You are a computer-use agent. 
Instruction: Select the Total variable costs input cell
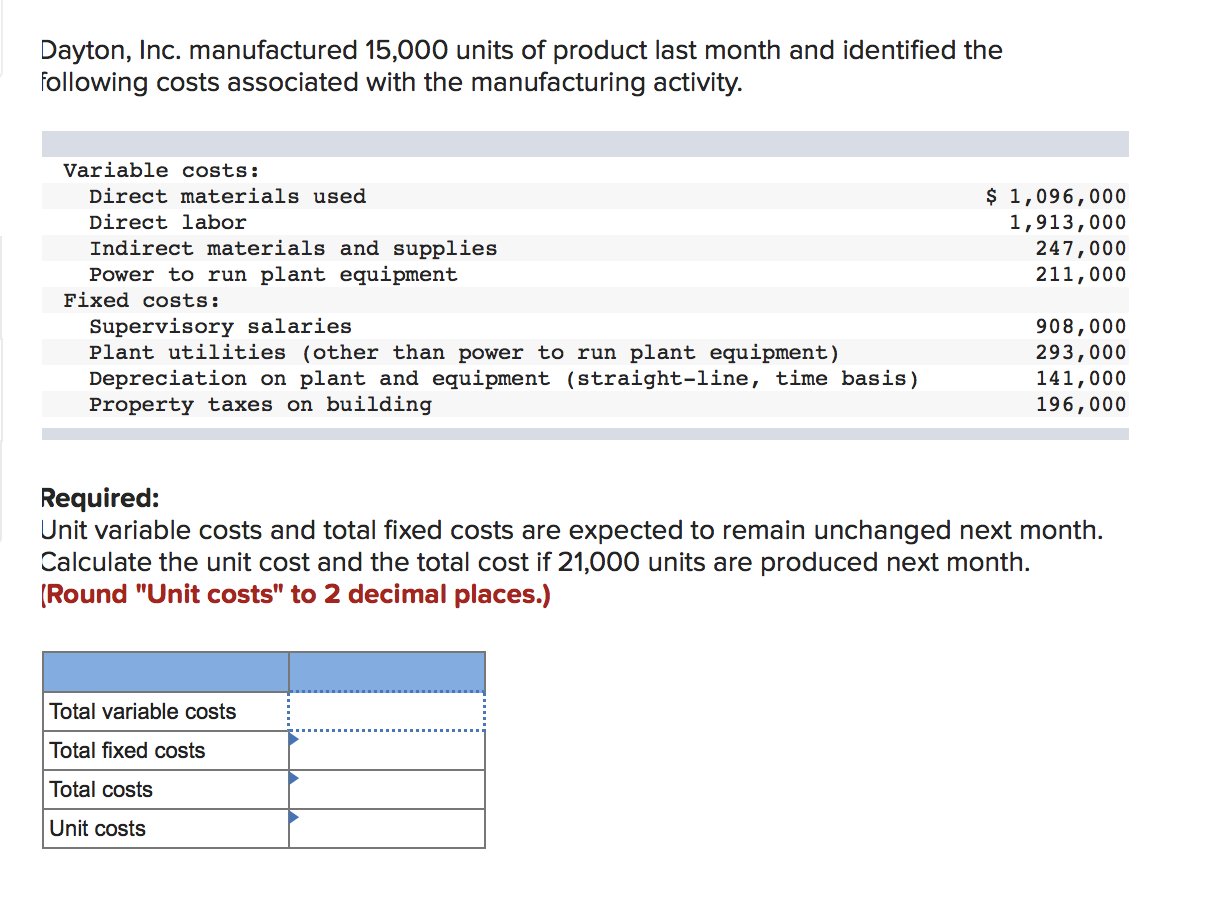387,712
